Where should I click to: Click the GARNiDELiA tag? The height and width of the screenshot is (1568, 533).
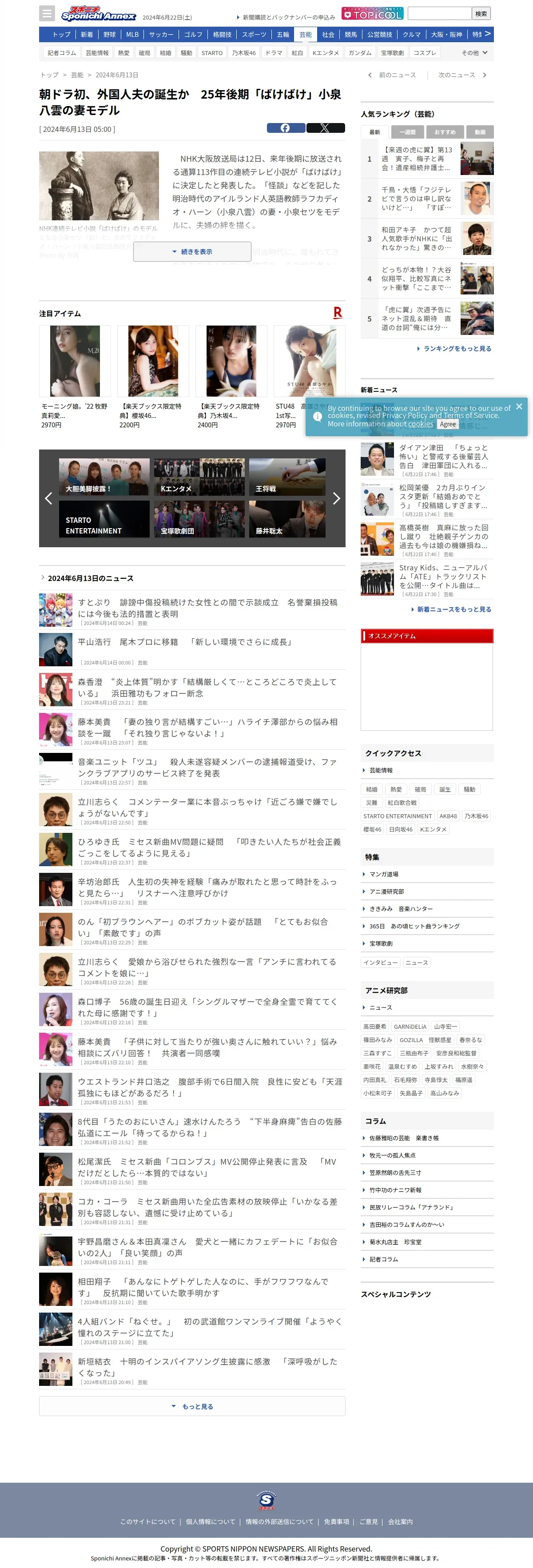[410, 1026]
